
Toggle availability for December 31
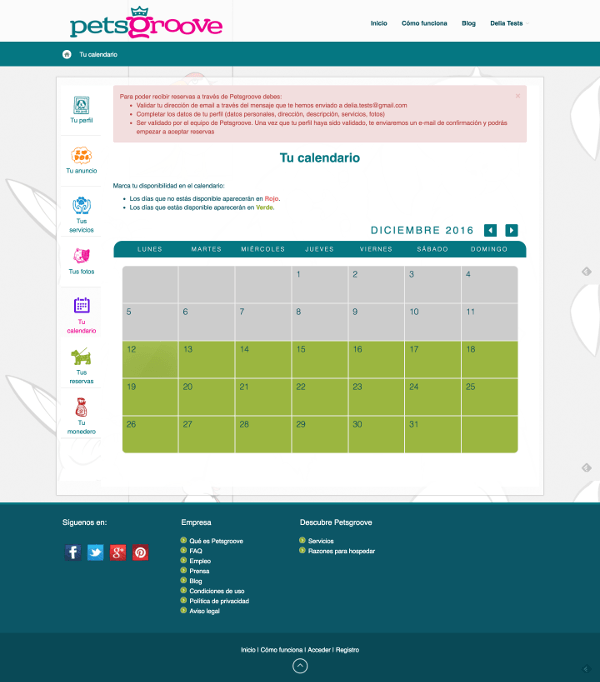(433, 434)
